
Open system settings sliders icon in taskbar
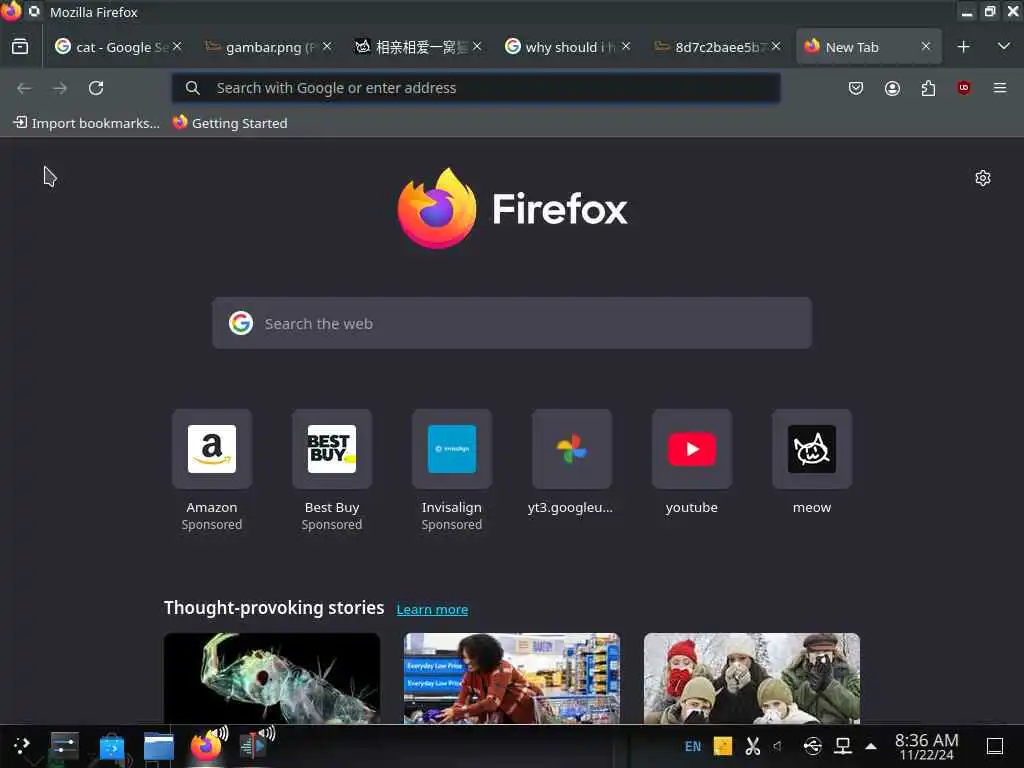coord(65,746)
